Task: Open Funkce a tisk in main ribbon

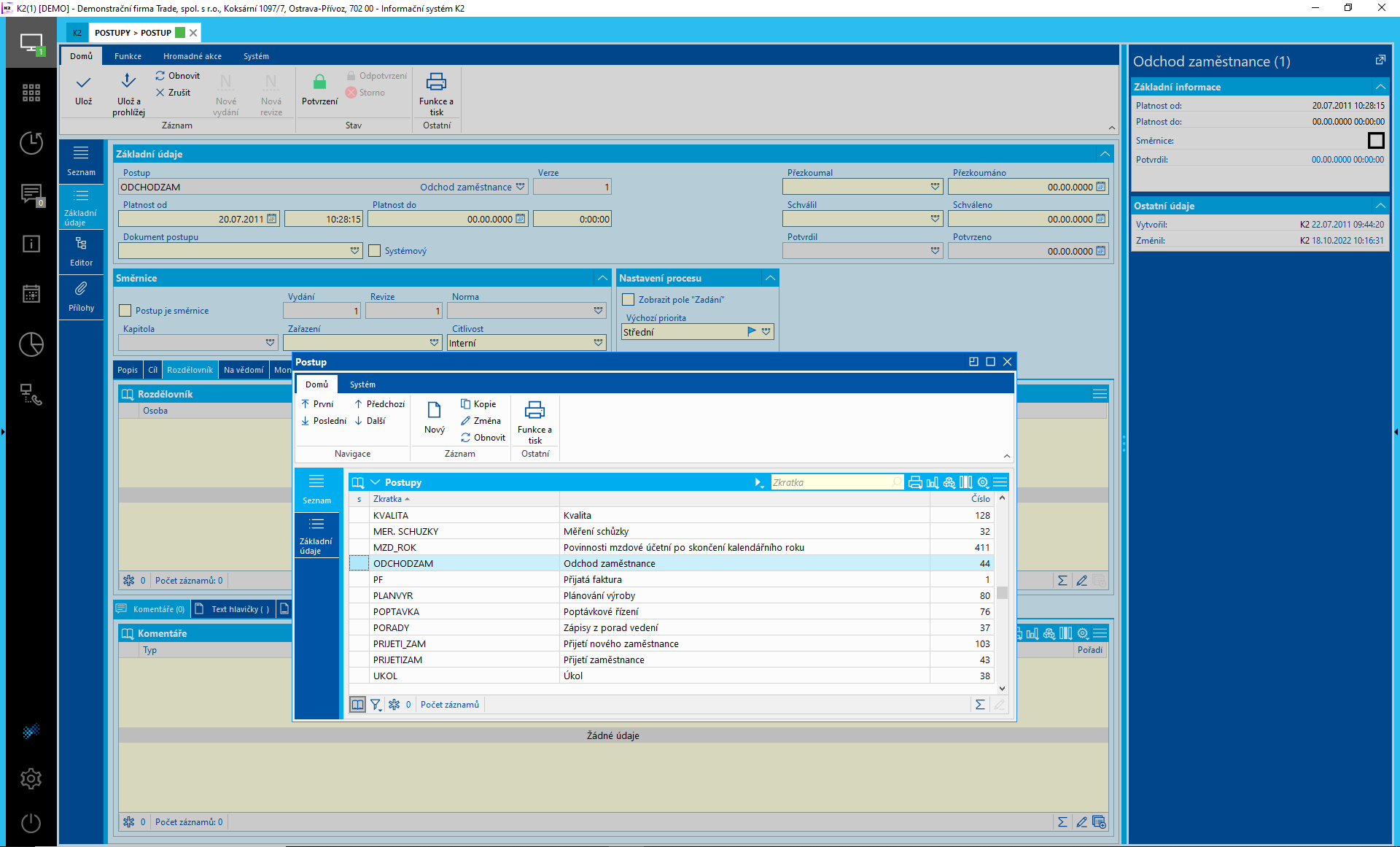Action: [436, 82]
